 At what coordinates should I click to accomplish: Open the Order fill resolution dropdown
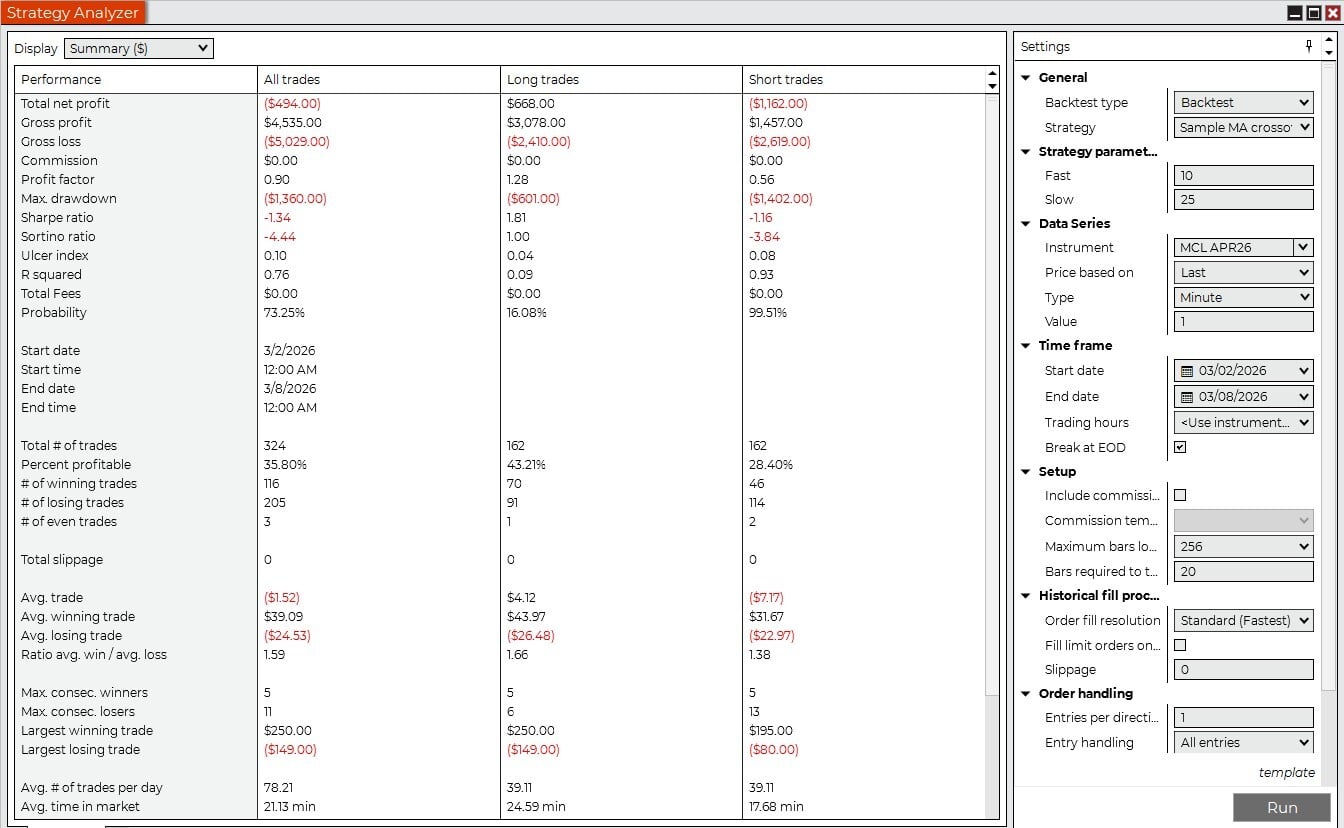click(x=1244, y=620)
